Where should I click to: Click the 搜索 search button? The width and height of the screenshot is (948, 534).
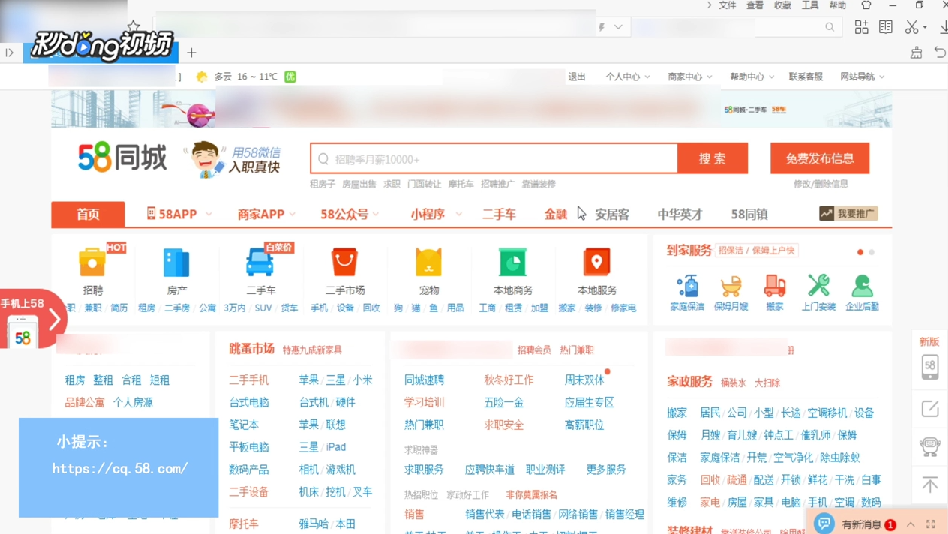coord(712,158)
